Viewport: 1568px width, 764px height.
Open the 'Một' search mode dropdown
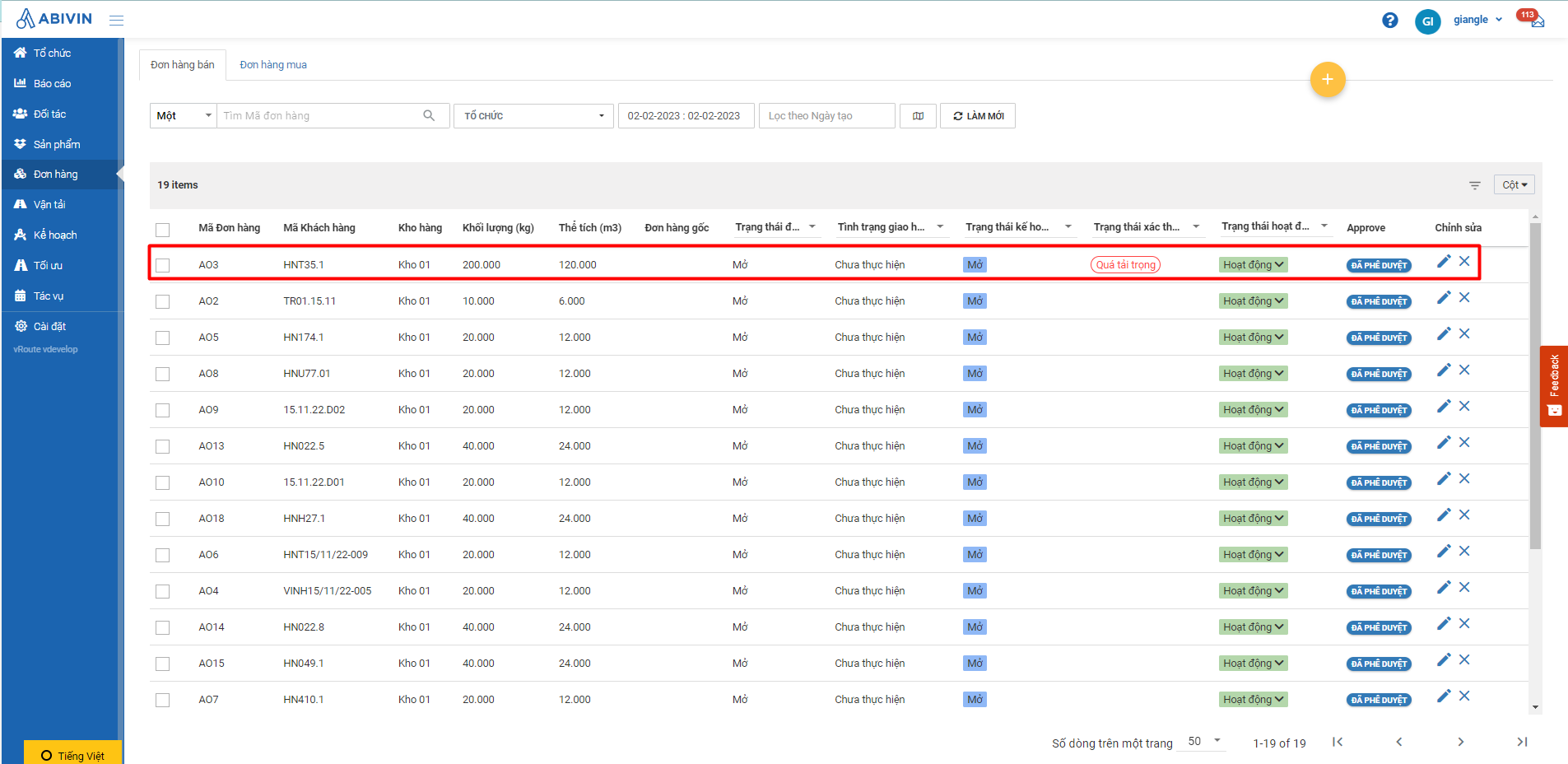pos(183,116)
